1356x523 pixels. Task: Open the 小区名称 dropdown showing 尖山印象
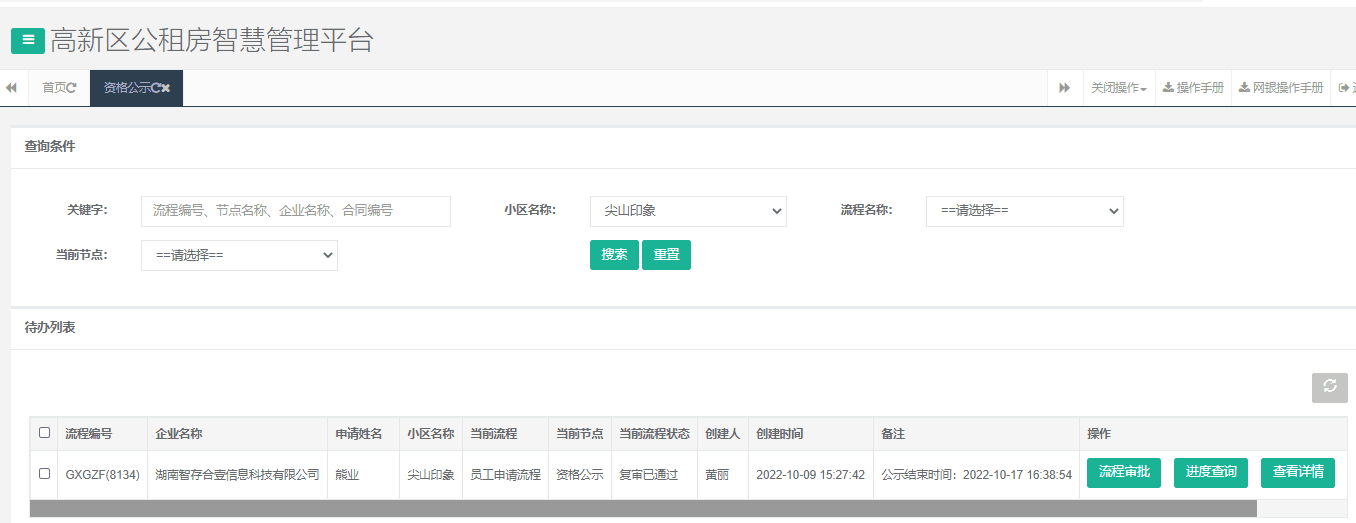[688, 211]
